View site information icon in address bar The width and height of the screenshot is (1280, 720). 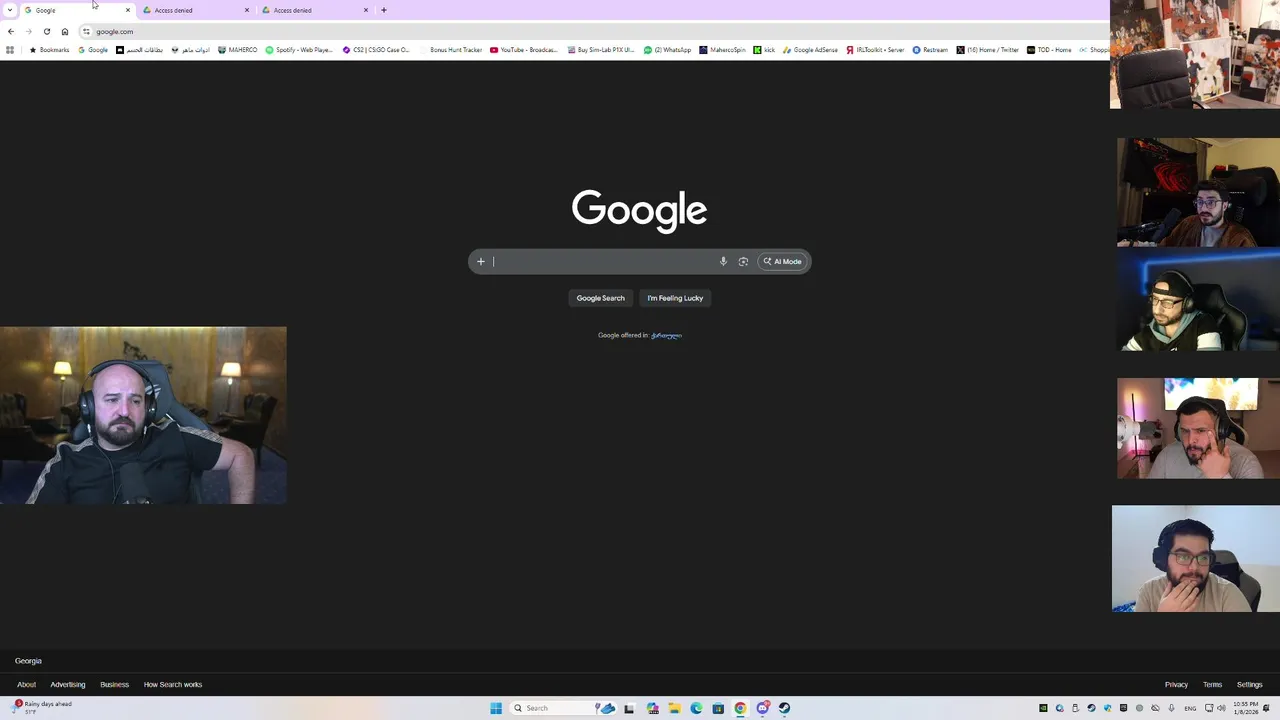(86, 31)
